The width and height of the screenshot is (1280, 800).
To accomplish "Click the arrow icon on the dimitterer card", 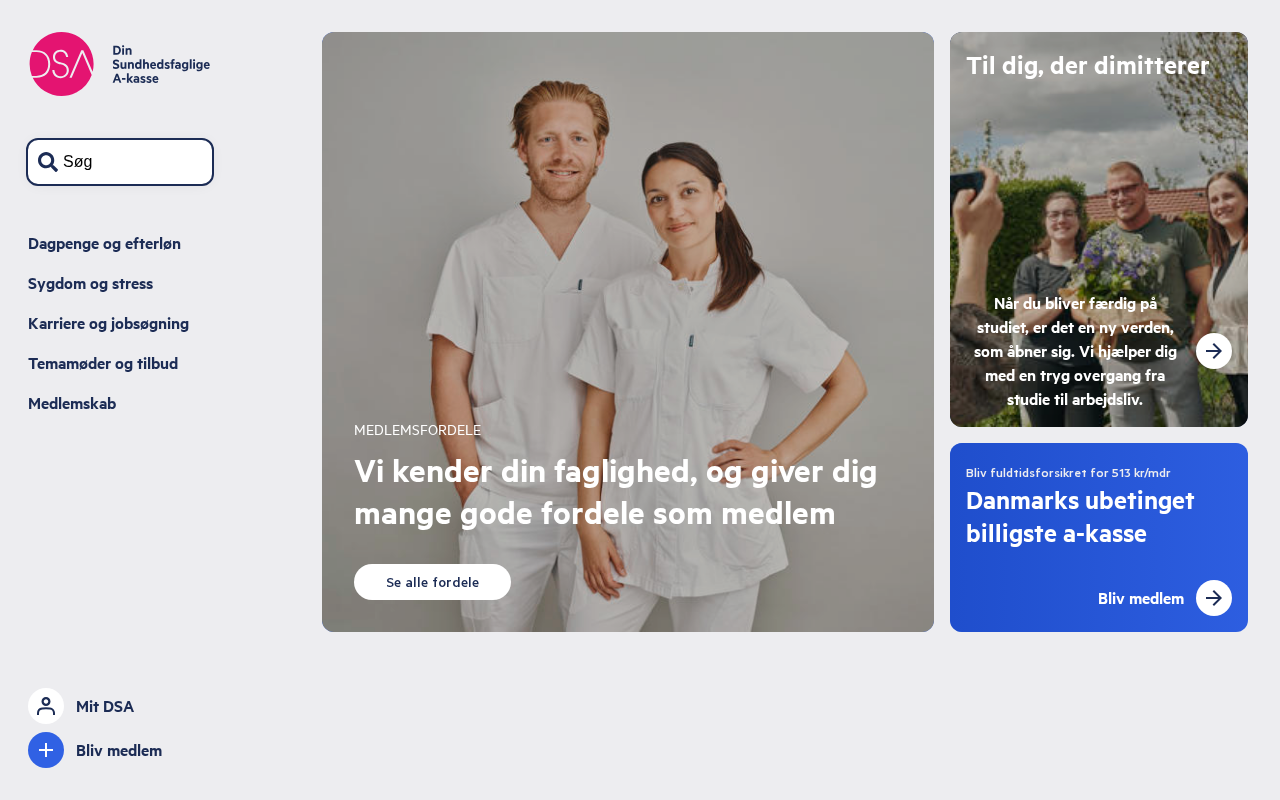I will (x=1214, y=351).
